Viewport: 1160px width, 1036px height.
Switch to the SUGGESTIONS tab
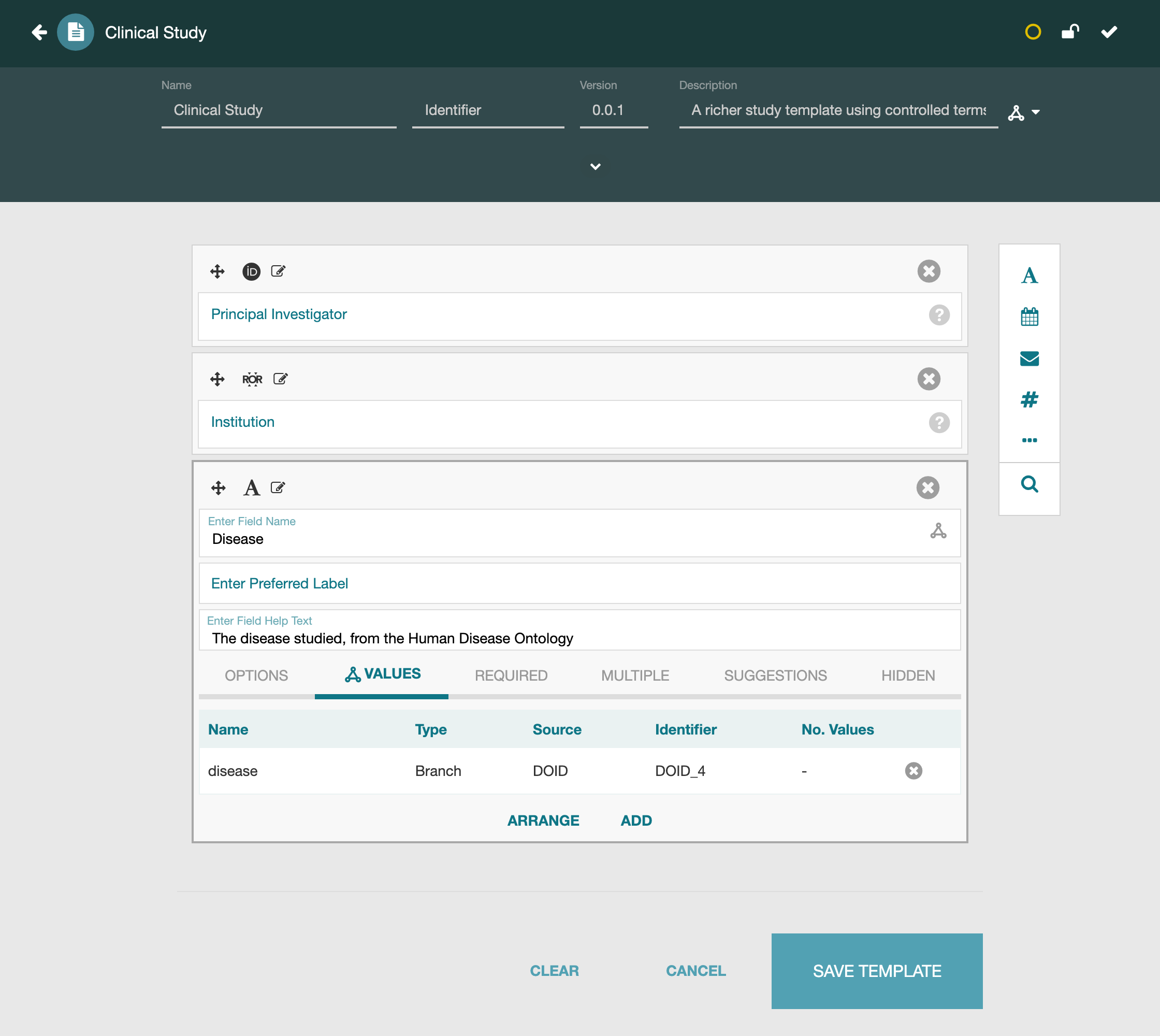(775, 675)
